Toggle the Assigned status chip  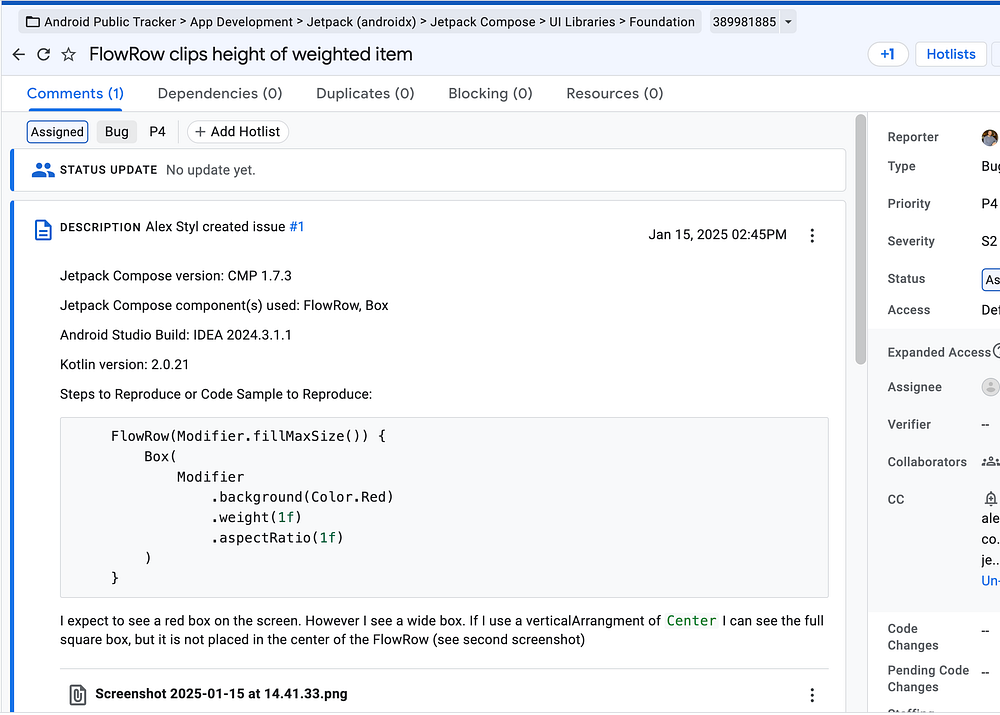click(x=57, y=132)
